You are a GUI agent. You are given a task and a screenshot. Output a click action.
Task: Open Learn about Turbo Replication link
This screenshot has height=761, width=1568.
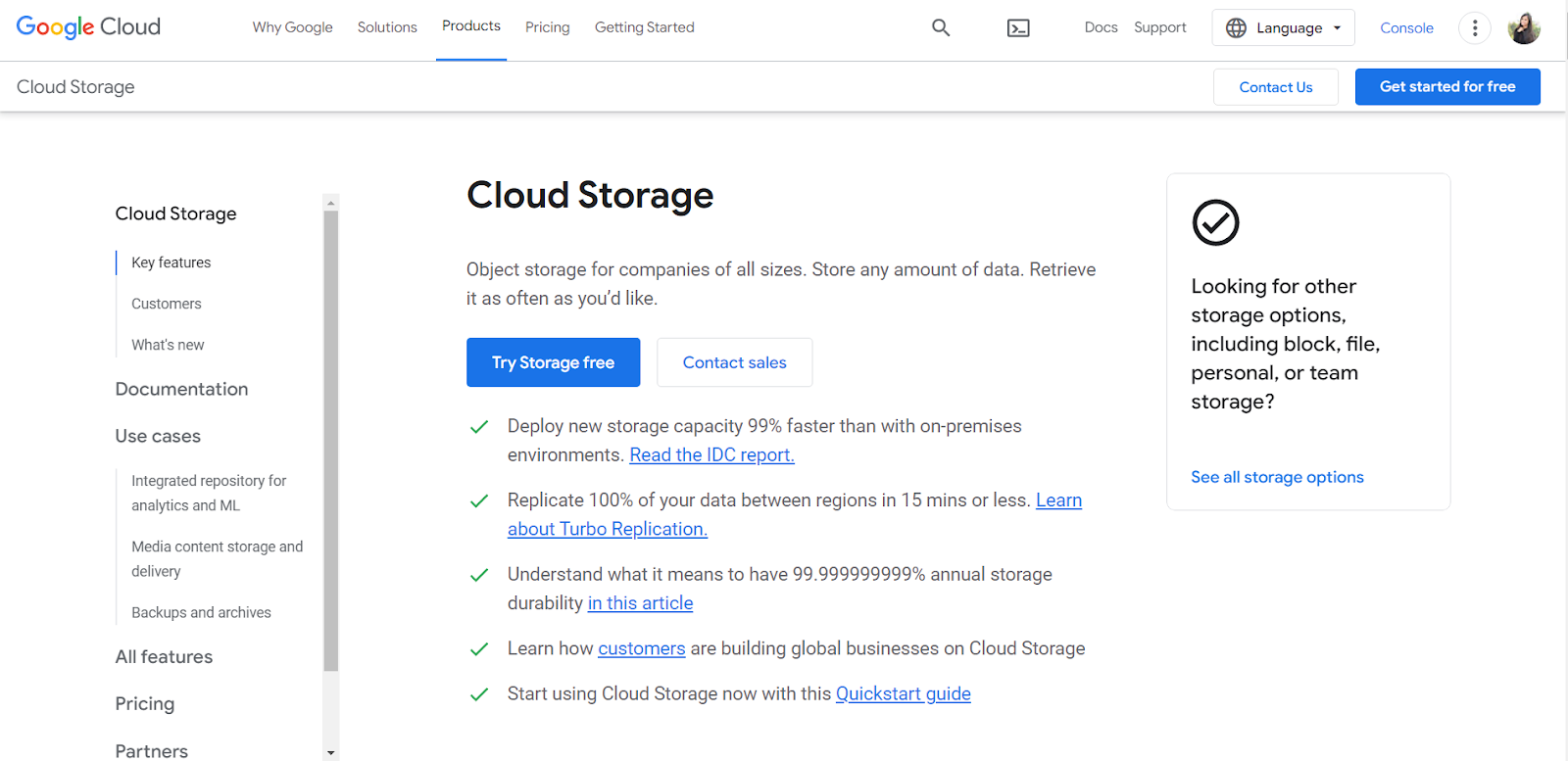(608, 529)
